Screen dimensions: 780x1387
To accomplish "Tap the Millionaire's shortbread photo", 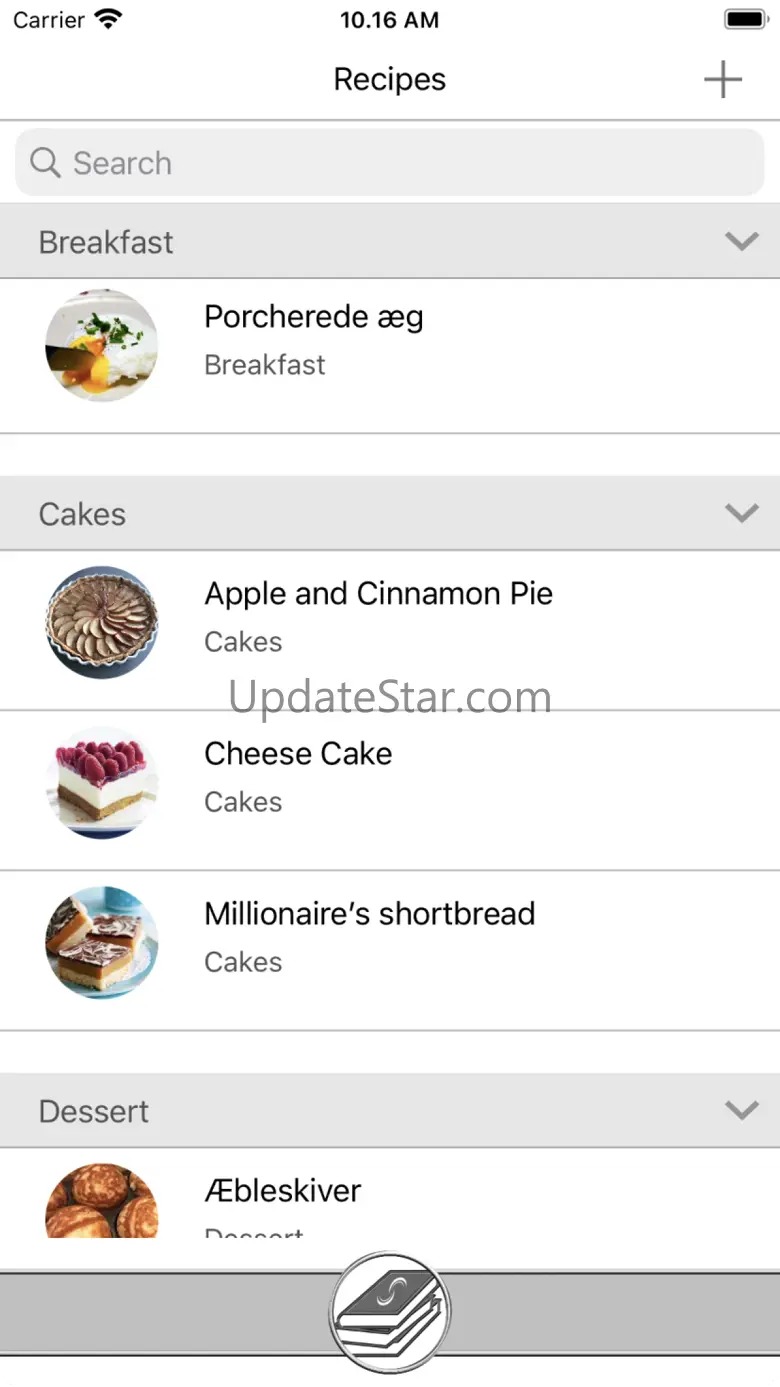I will 102,942.
